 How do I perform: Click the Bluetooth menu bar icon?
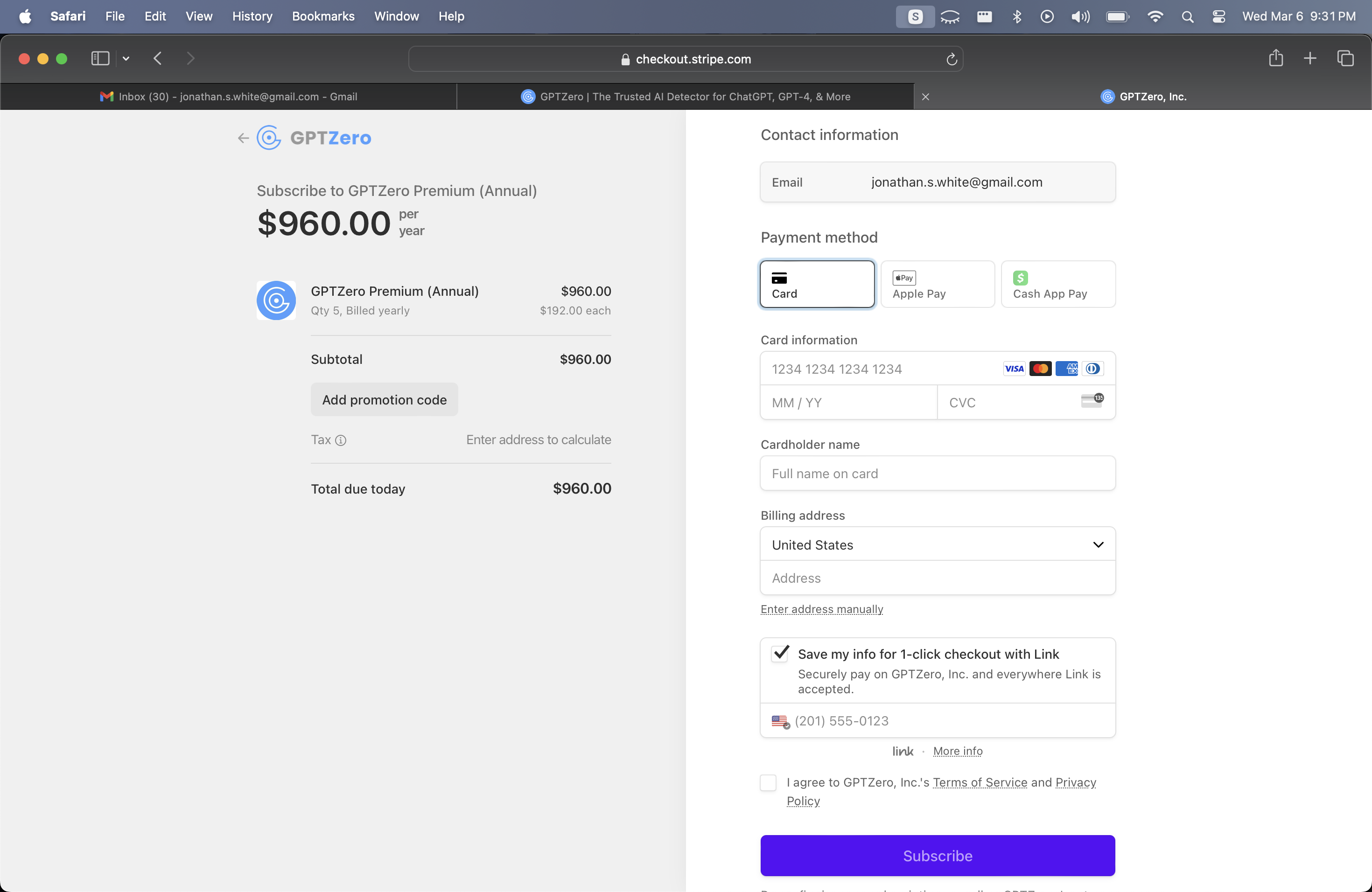[1017, 17]
